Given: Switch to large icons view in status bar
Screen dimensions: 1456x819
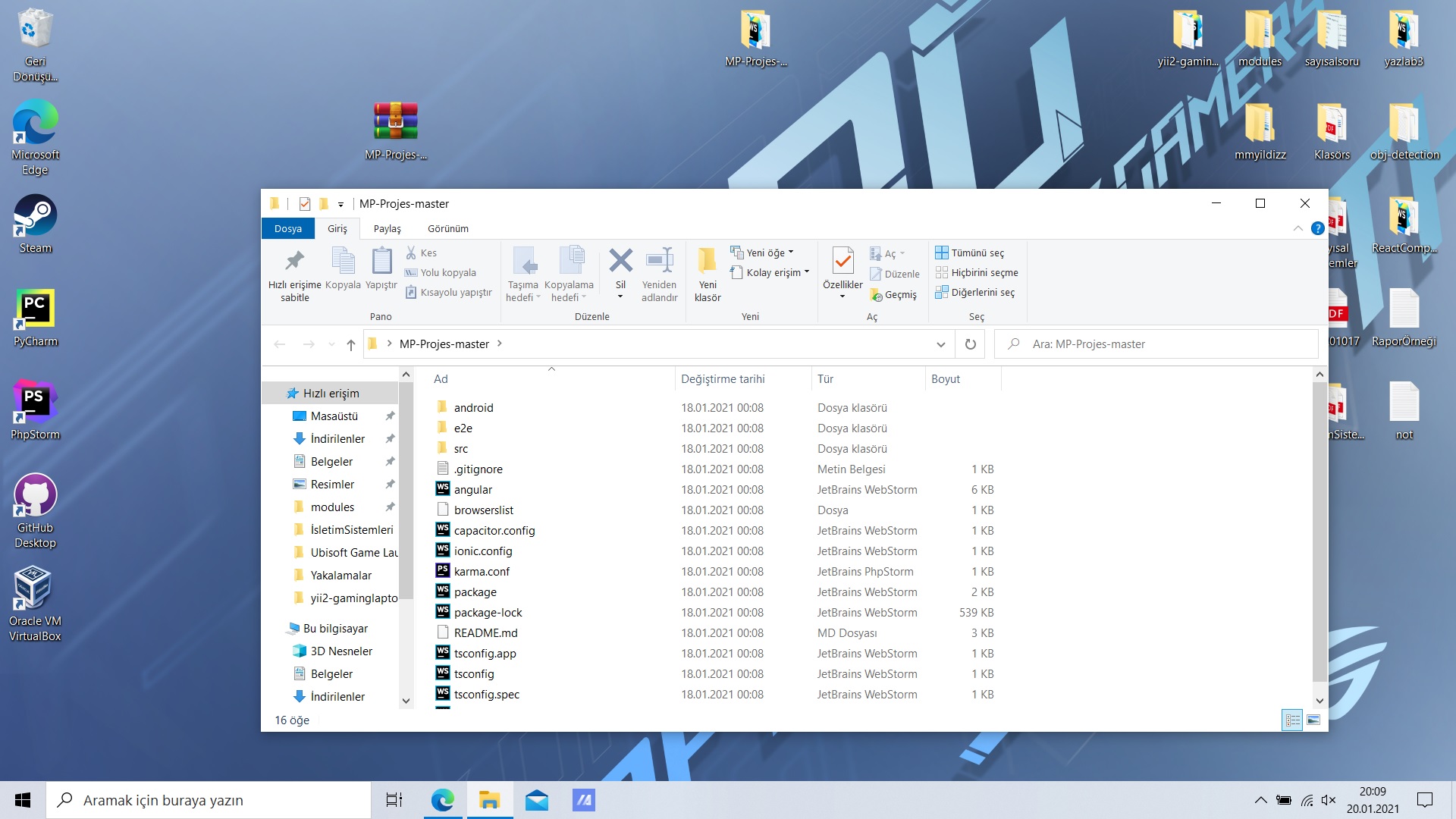Looking at the screenshot, I should pos(1313,720).
